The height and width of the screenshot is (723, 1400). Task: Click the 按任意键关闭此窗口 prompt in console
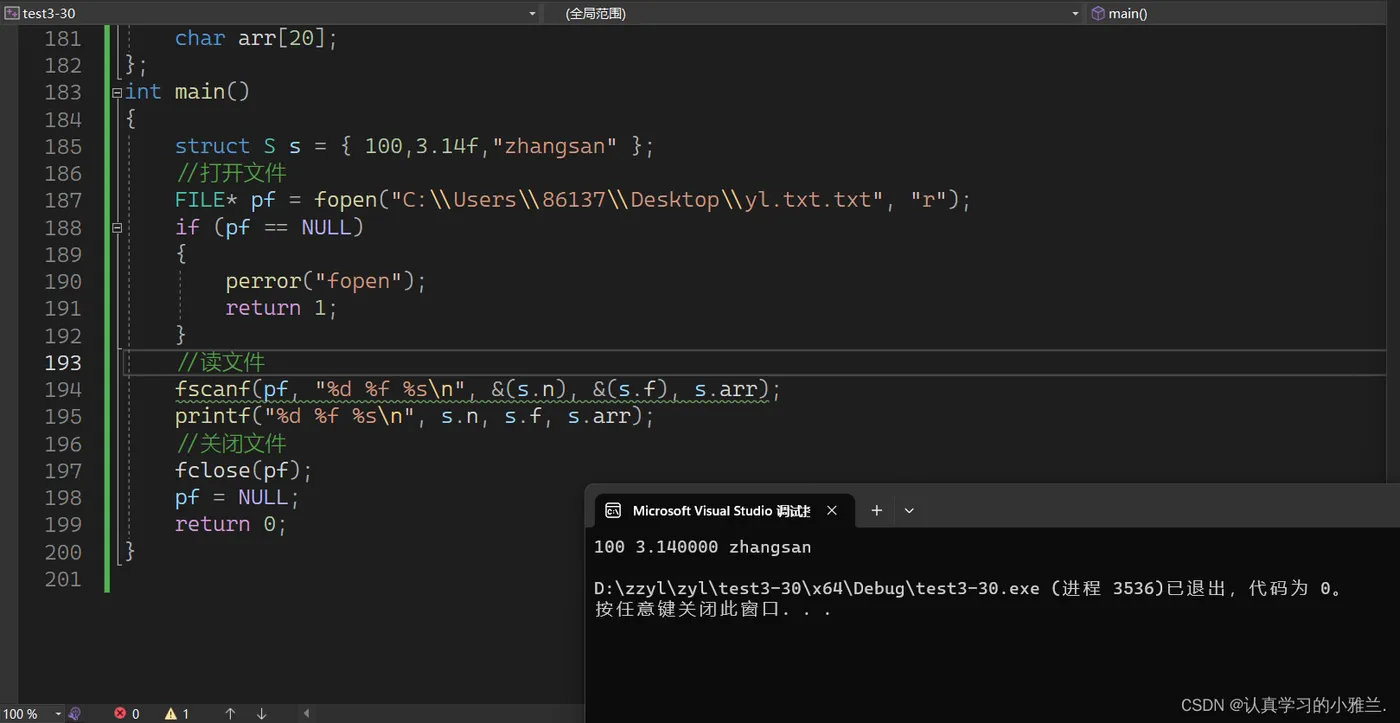point(713,609)
